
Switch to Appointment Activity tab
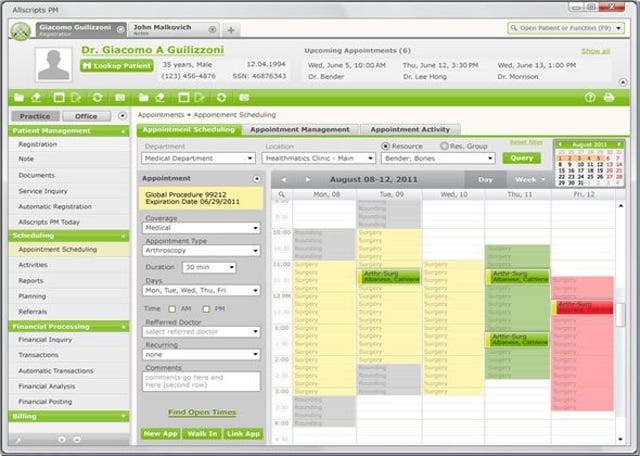tap(410, 129)
